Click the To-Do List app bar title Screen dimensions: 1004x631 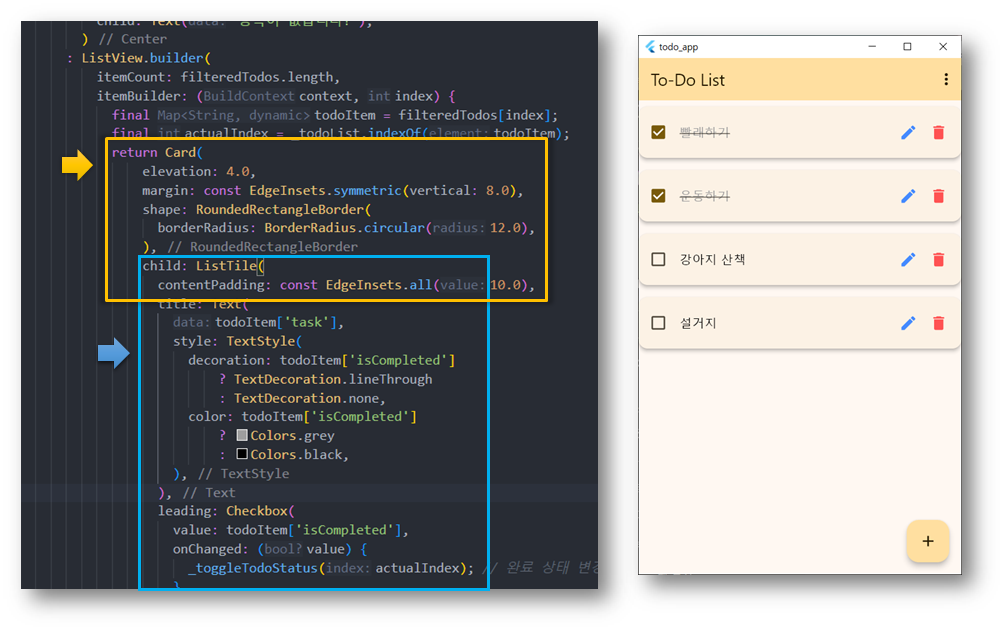pyautogui.click(x=688, y=80)
